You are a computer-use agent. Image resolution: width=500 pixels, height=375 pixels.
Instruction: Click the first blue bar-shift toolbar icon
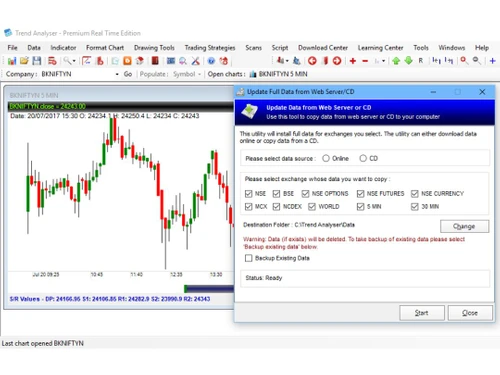[436, 60]
